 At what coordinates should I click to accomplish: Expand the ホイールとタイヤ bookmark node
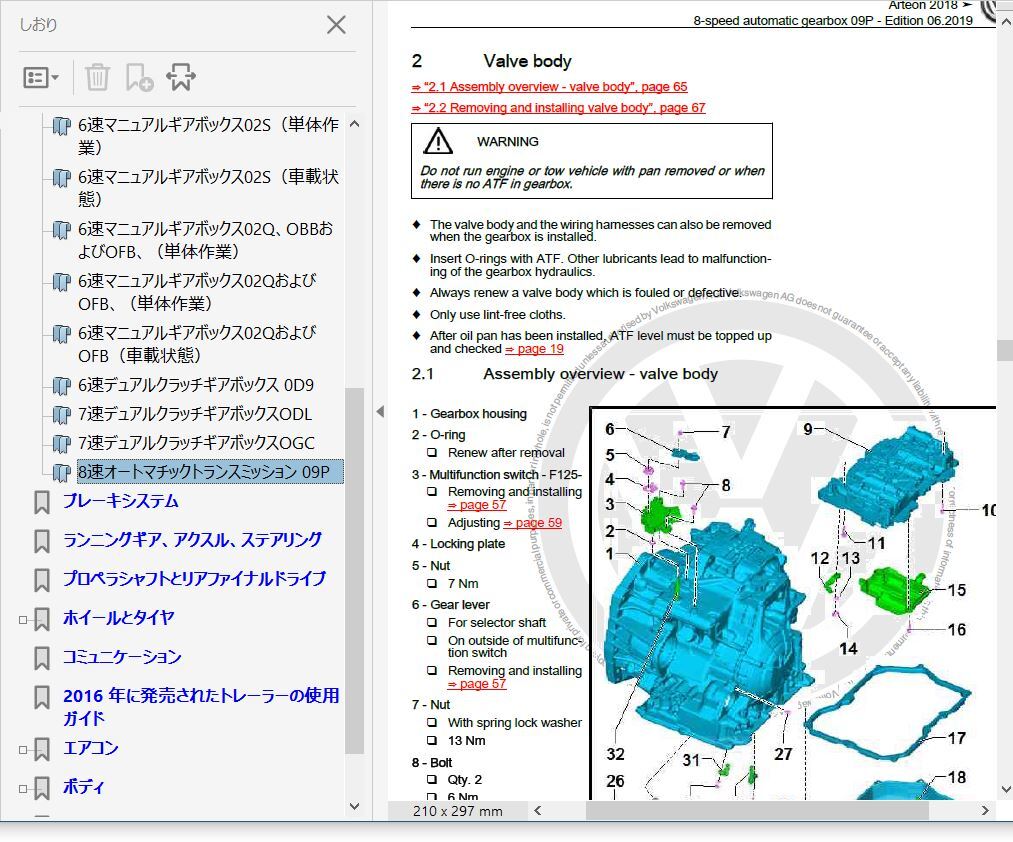23,620
